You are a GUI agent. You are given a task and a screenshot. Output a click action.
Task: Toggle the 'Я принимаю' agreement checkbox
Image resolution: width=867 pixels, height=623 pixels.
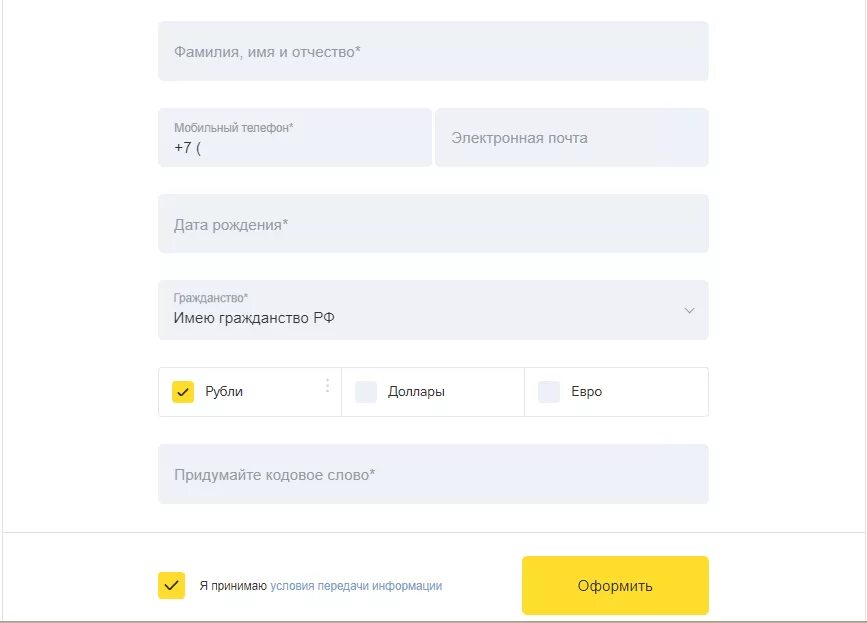(171, 585)
